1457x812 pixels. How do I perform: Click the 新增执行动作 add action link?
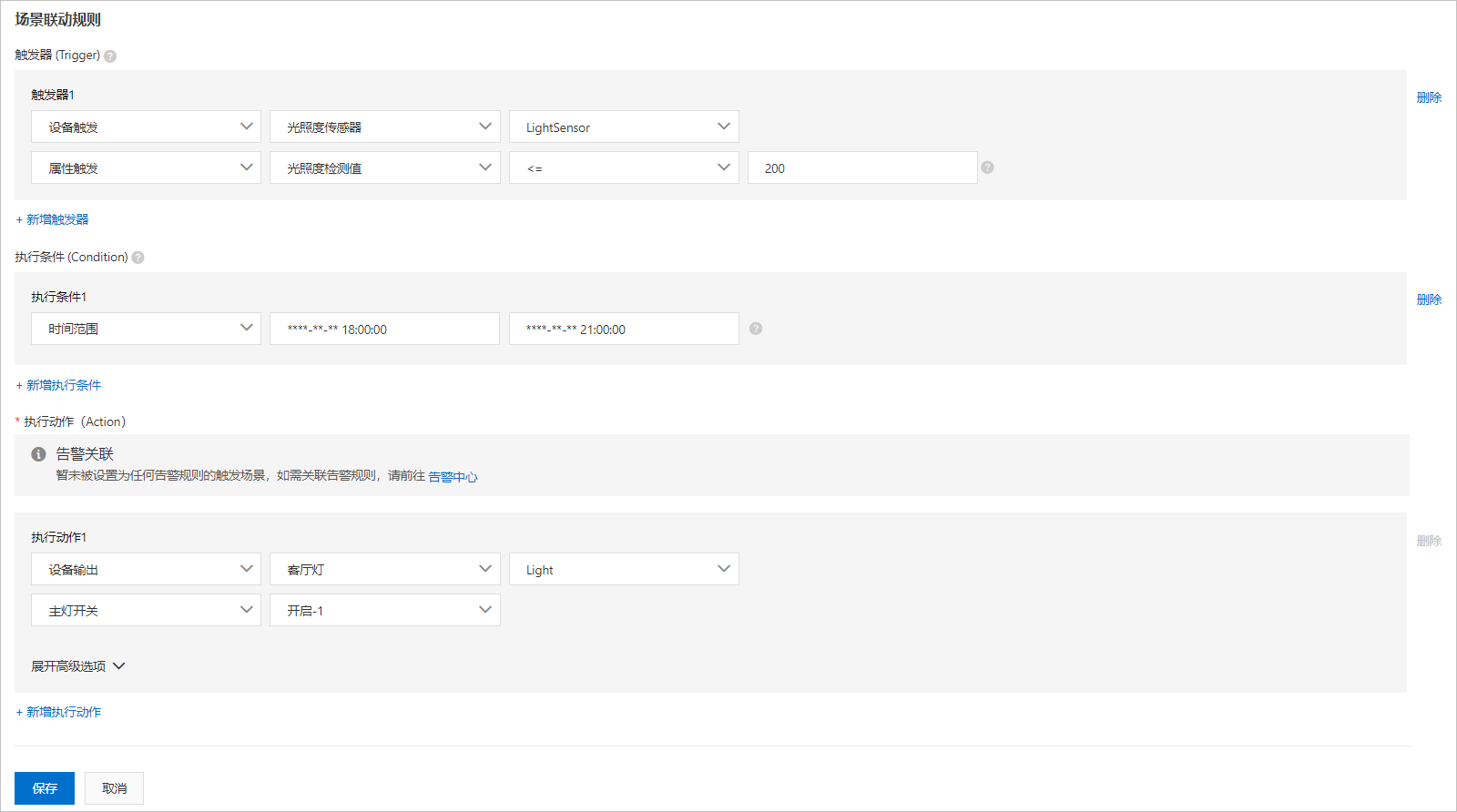click(58, 712)
